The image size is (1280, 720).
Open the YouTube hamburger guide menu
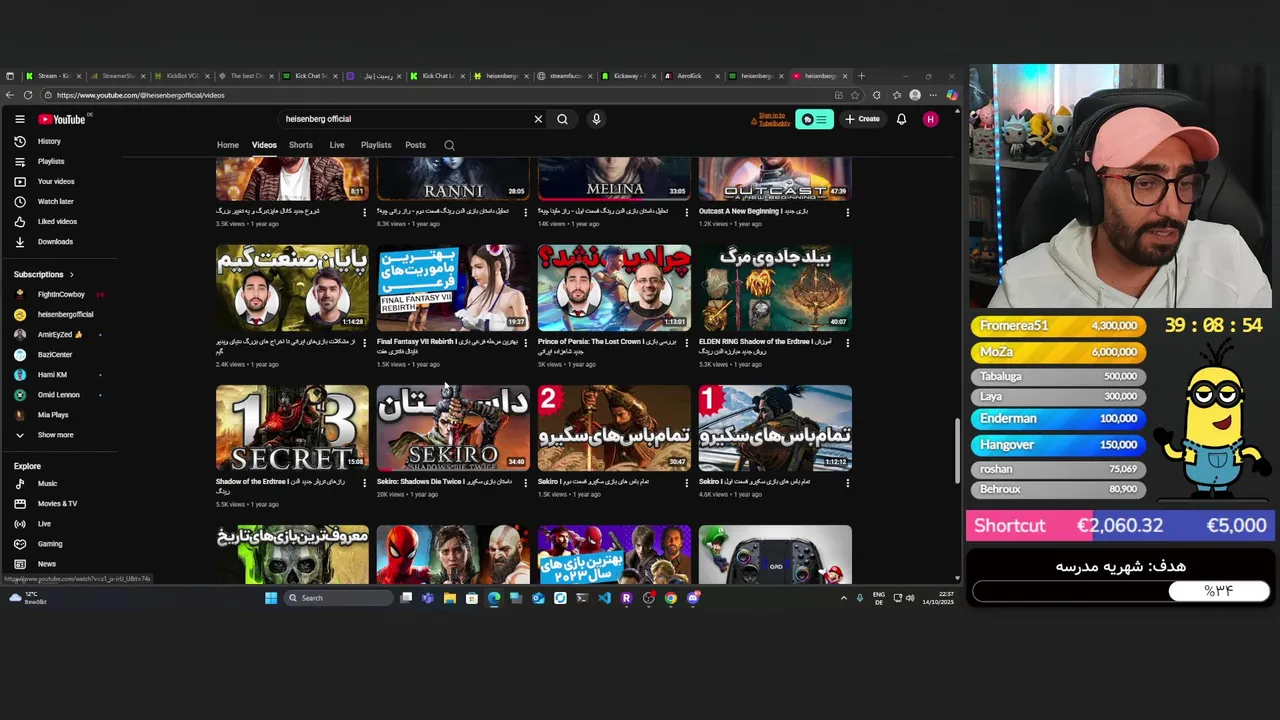(x=19, y=119)
